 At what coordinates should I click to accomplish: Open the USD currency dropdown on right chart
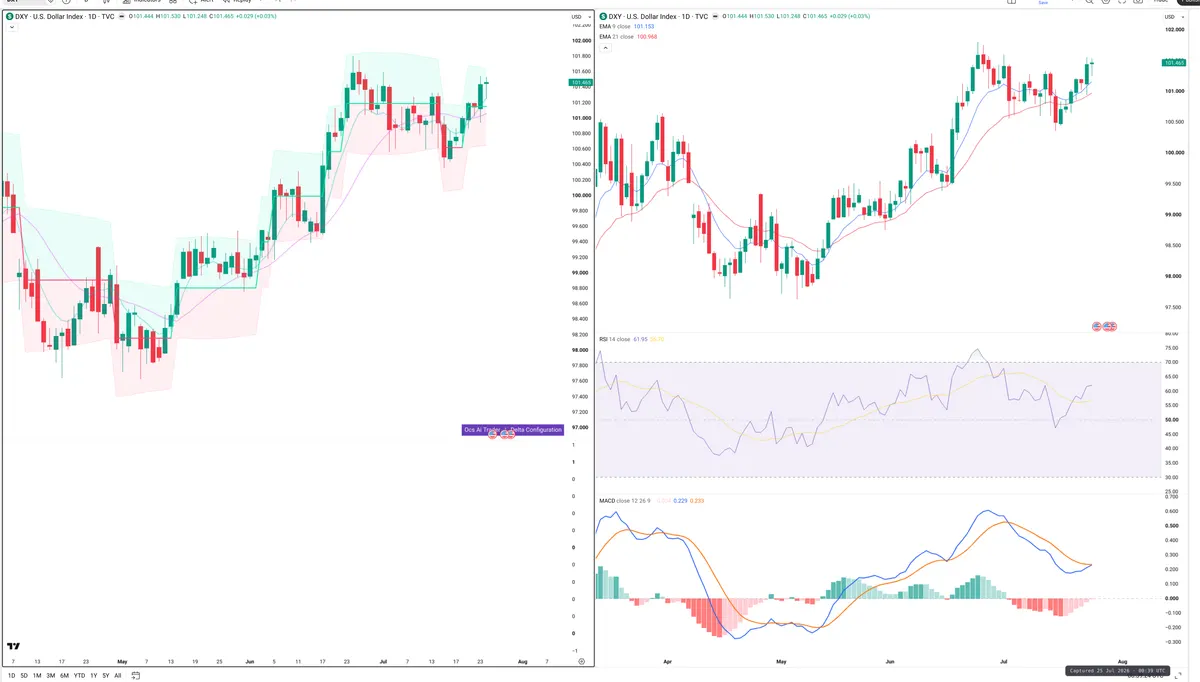1173,17
